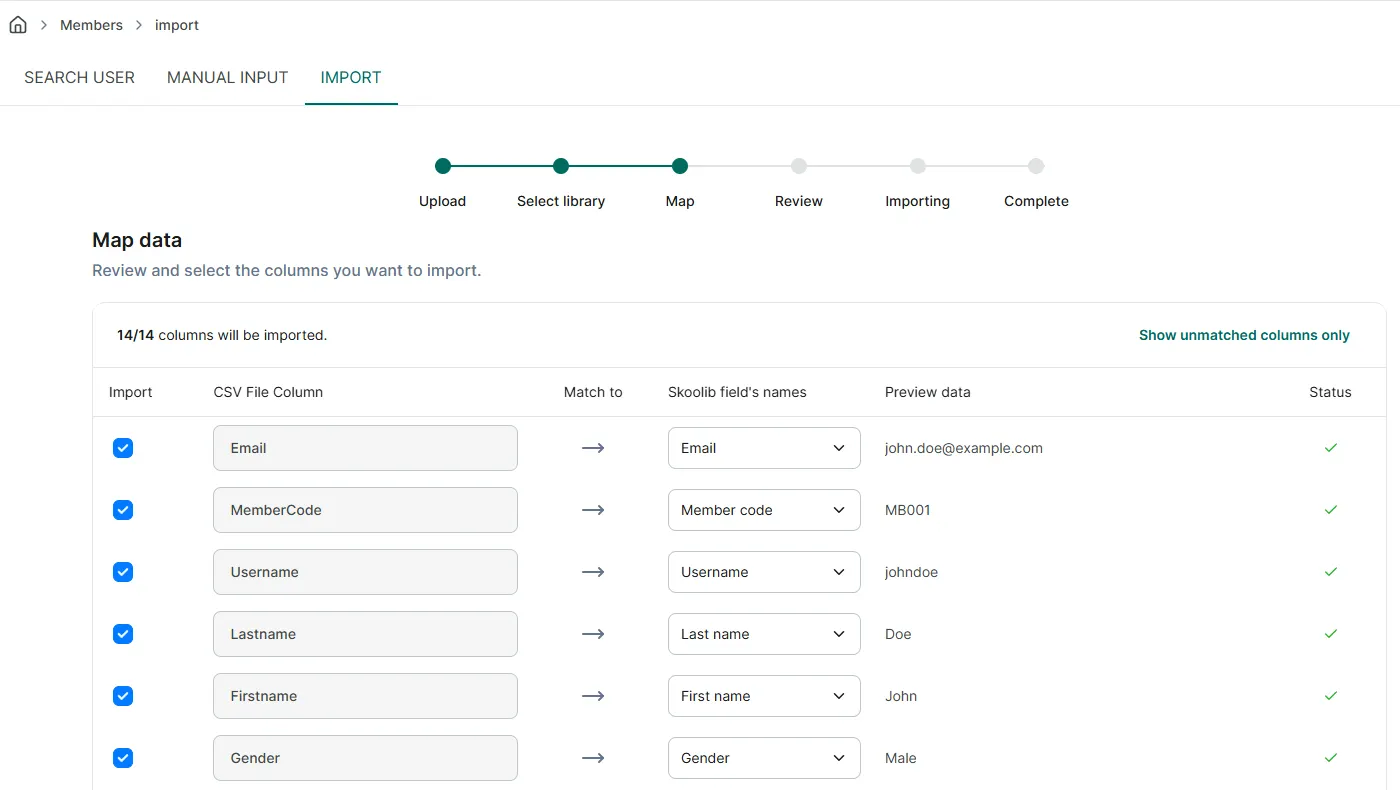Click the Lastname CSV column field
This screenshot has width=1400, height=790.
point(365,634)
